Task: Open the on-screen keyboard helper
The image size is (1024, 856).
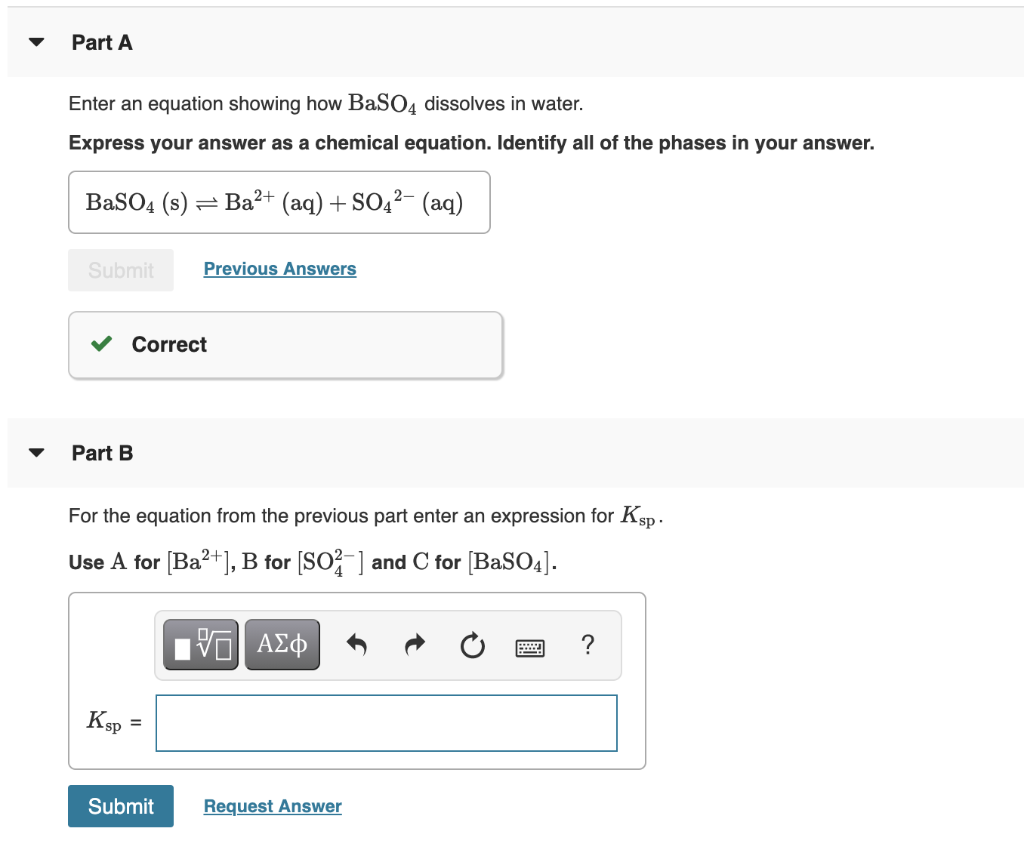Action: 530,647
